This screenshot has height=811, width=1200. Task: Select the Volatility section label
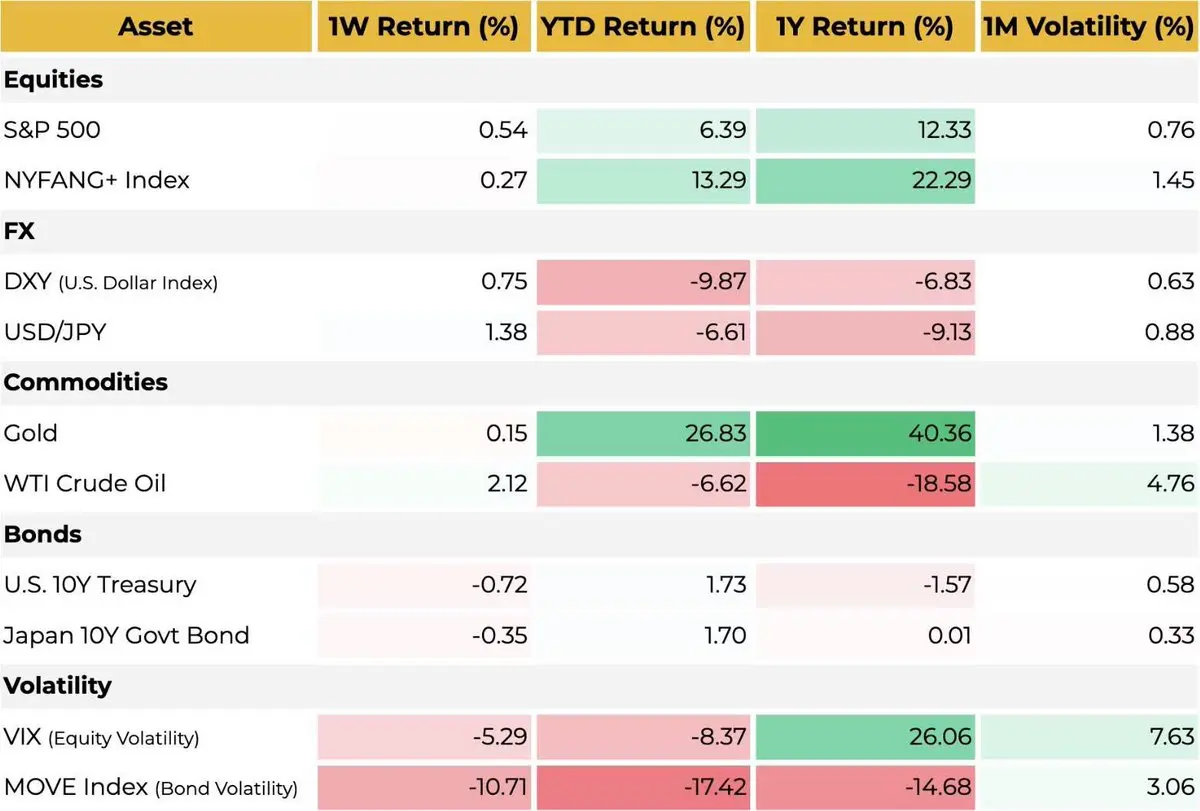(56, 685)
